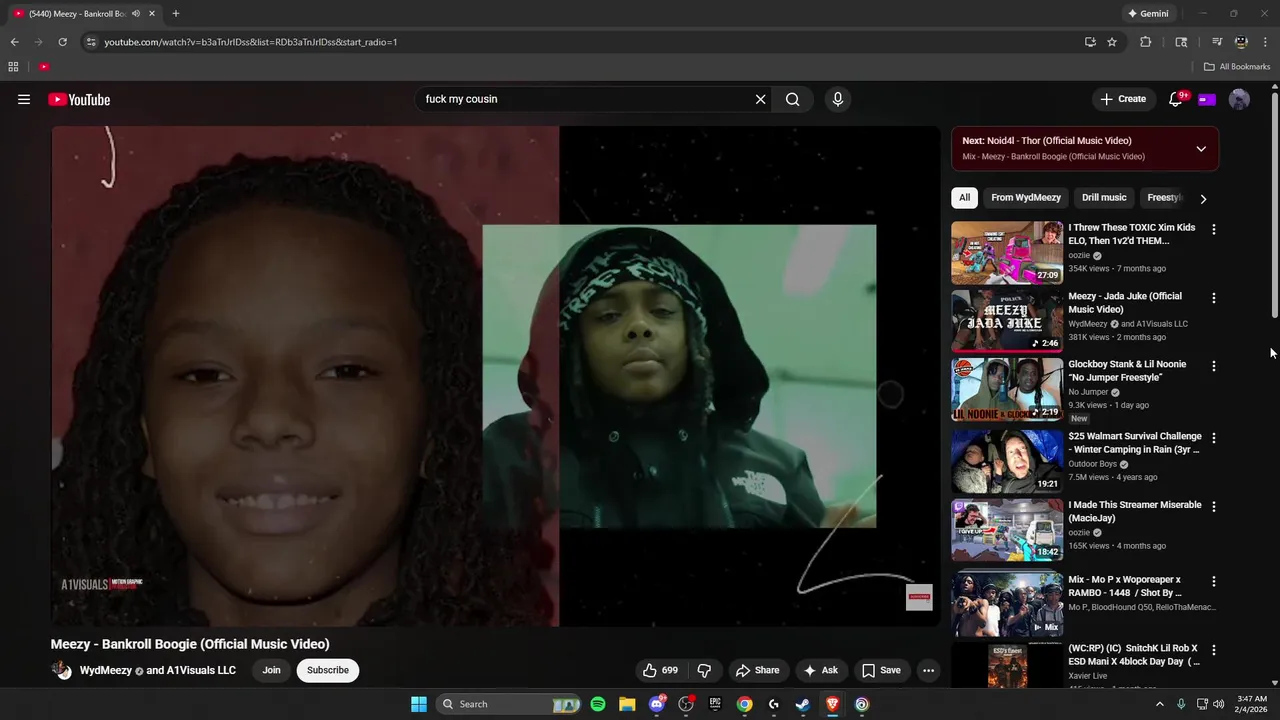Open options for the Streamer Miserable video
This screenshot has width=1280, height=720.
click(x=1214, y=507)
